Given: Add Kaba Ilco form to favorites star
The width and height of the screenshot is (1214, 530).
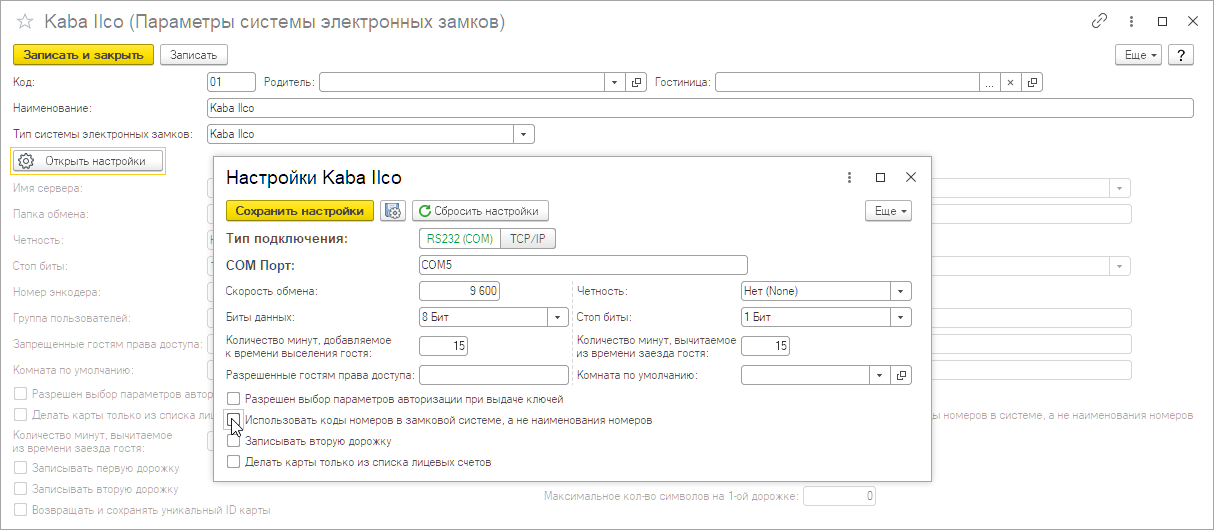Looking at the screenshot, I should (x=26, y=21).
